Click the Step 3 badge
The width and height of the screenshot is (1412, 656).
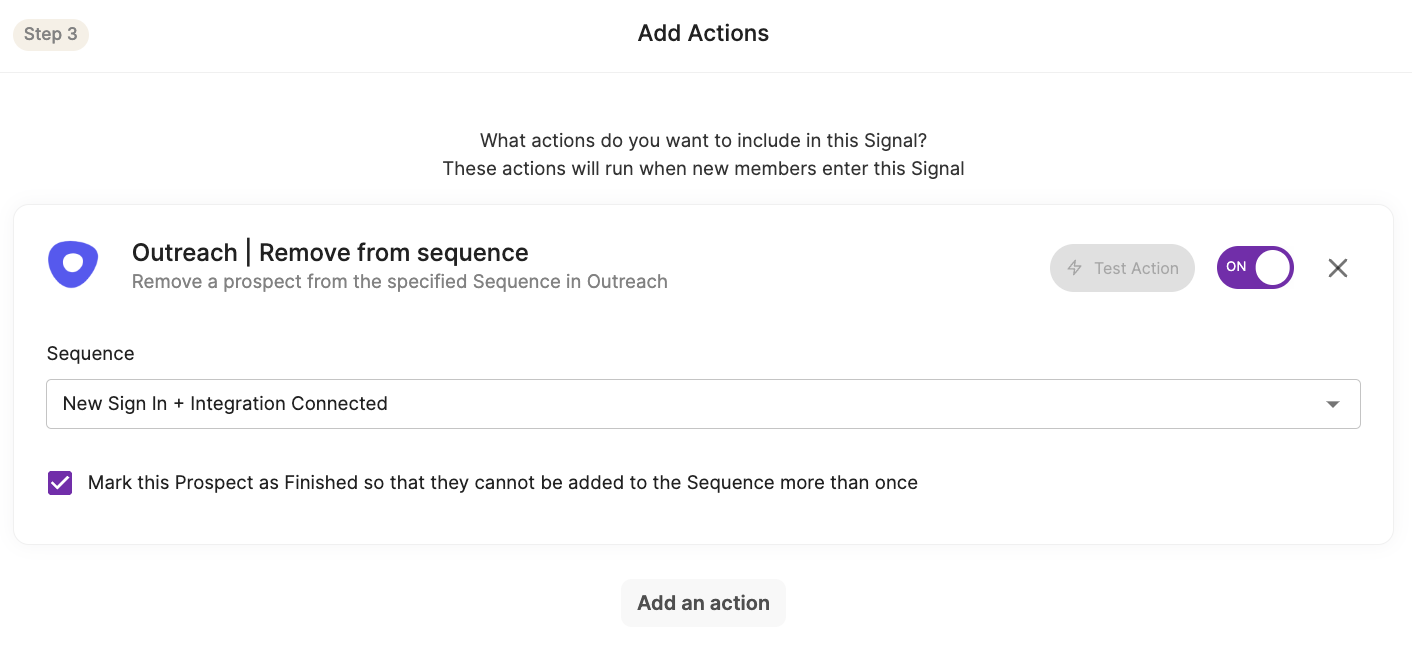(x=51, y=34)
